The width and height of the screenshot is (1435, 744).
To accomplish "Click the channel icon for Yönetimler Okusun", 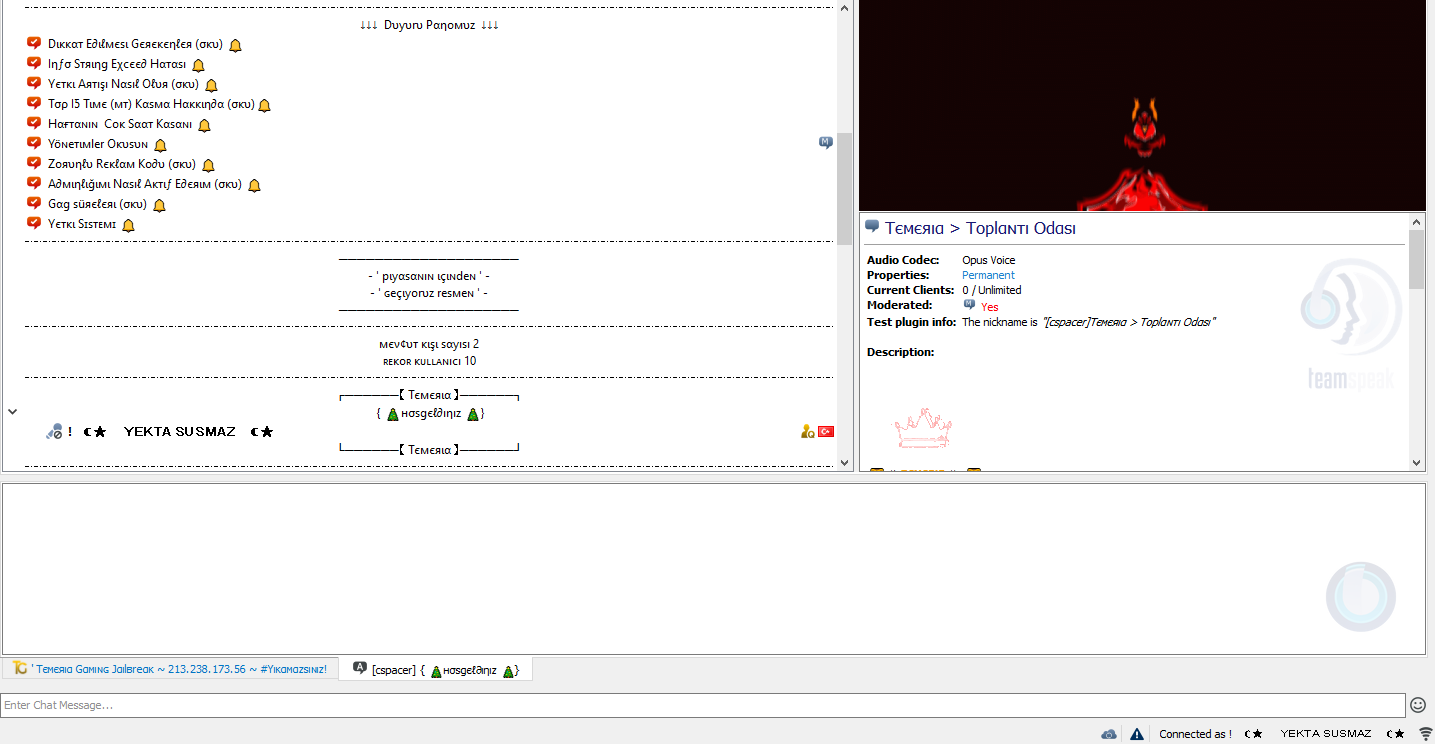I will click(34, 144).
